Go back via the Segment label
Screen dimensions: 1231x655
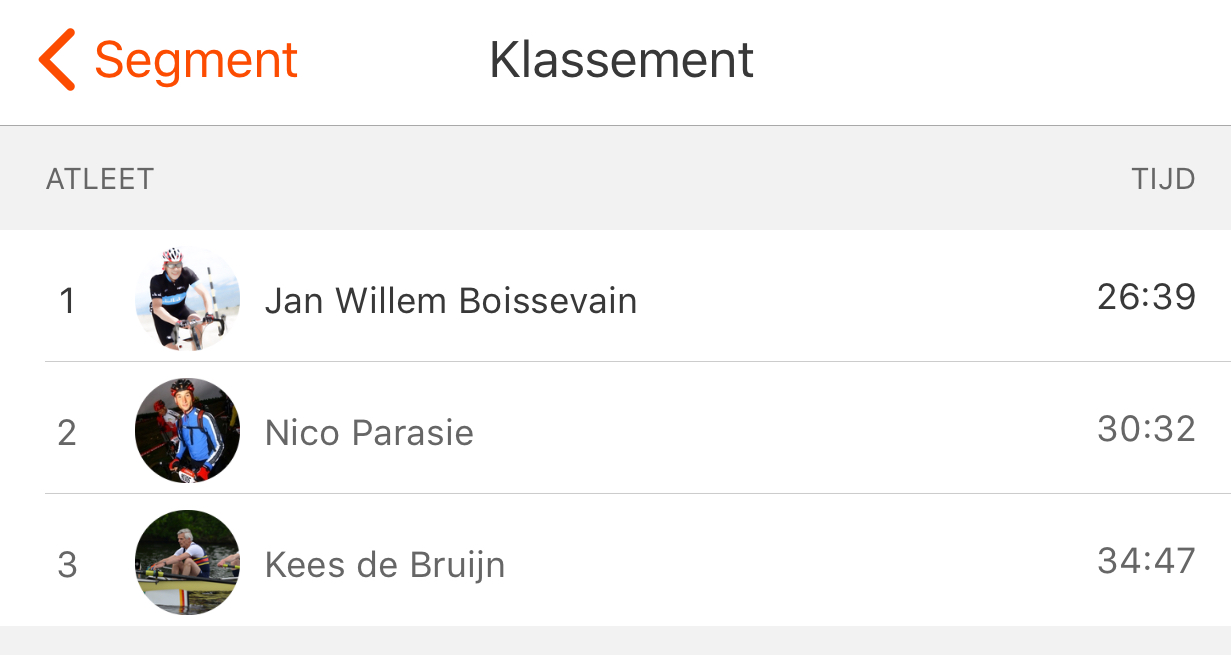coord(196,60)
